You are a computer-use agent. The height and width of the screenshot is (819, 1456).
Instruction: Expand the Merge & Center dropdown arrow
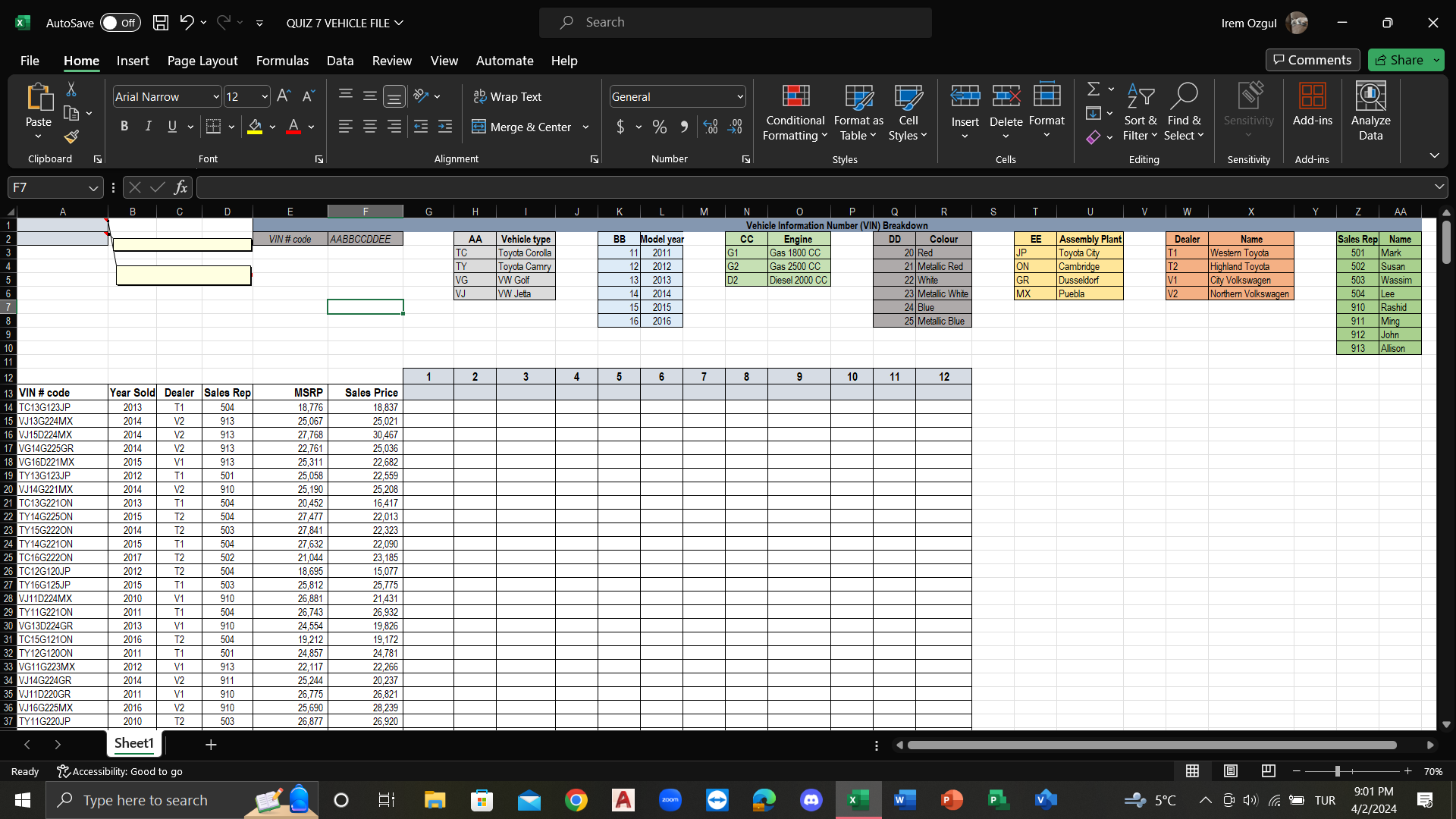click(x=585, y=127)
